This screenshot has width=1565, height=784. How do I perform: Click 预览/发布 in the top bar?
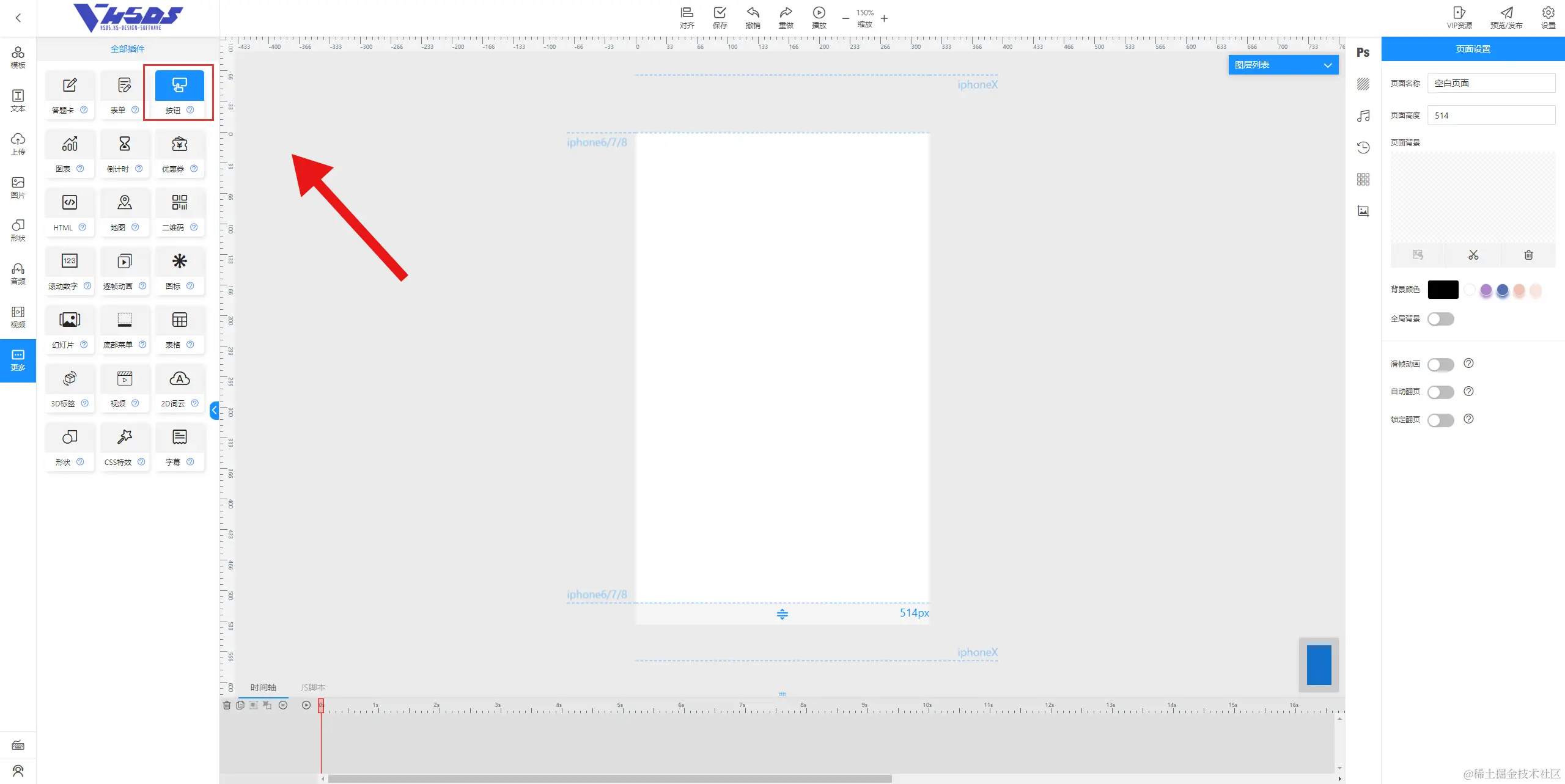[x=1506, y=18]
